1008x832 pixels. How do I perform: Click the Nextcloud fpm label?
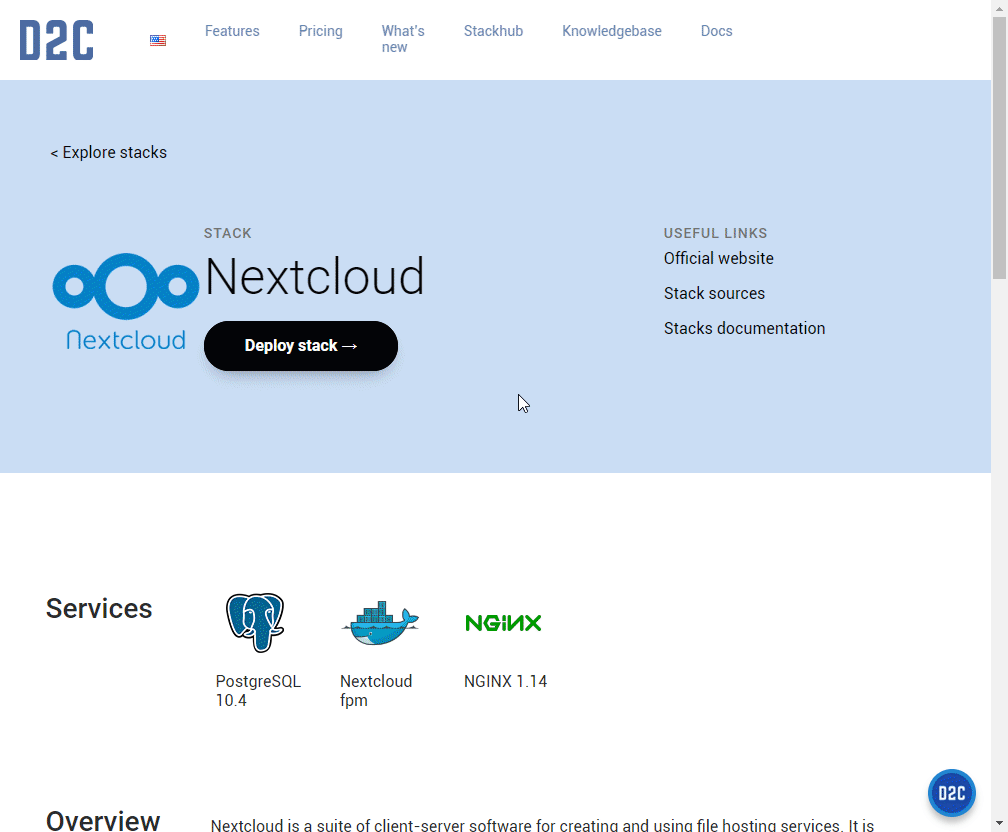376,691
